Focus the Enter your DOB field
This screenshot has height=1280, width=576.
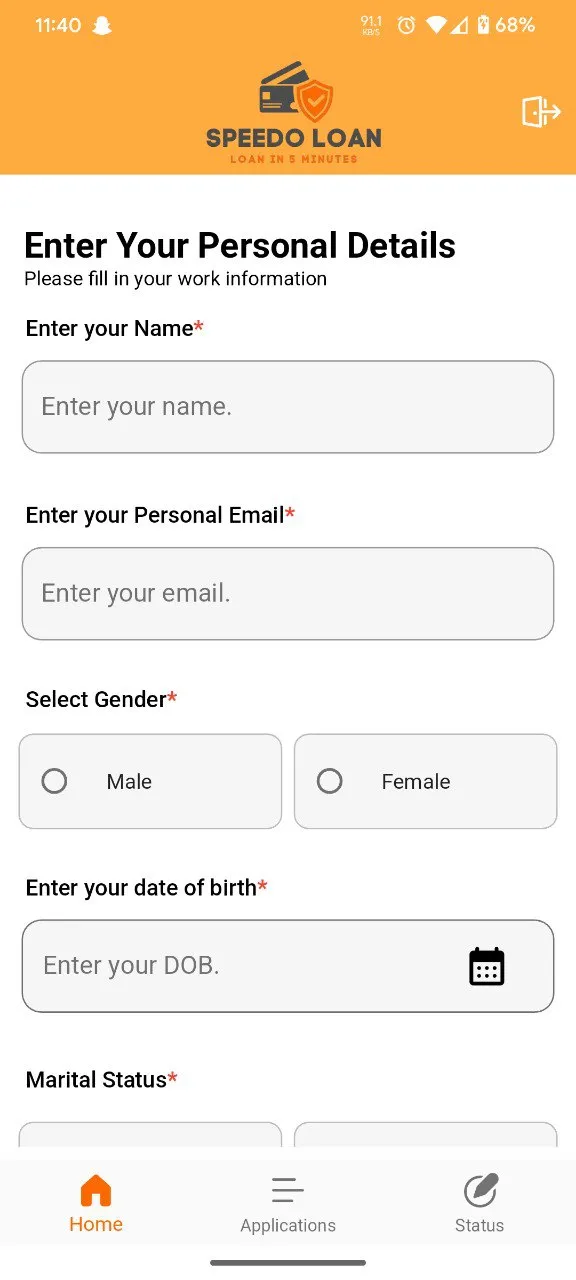tap(288, 966)
